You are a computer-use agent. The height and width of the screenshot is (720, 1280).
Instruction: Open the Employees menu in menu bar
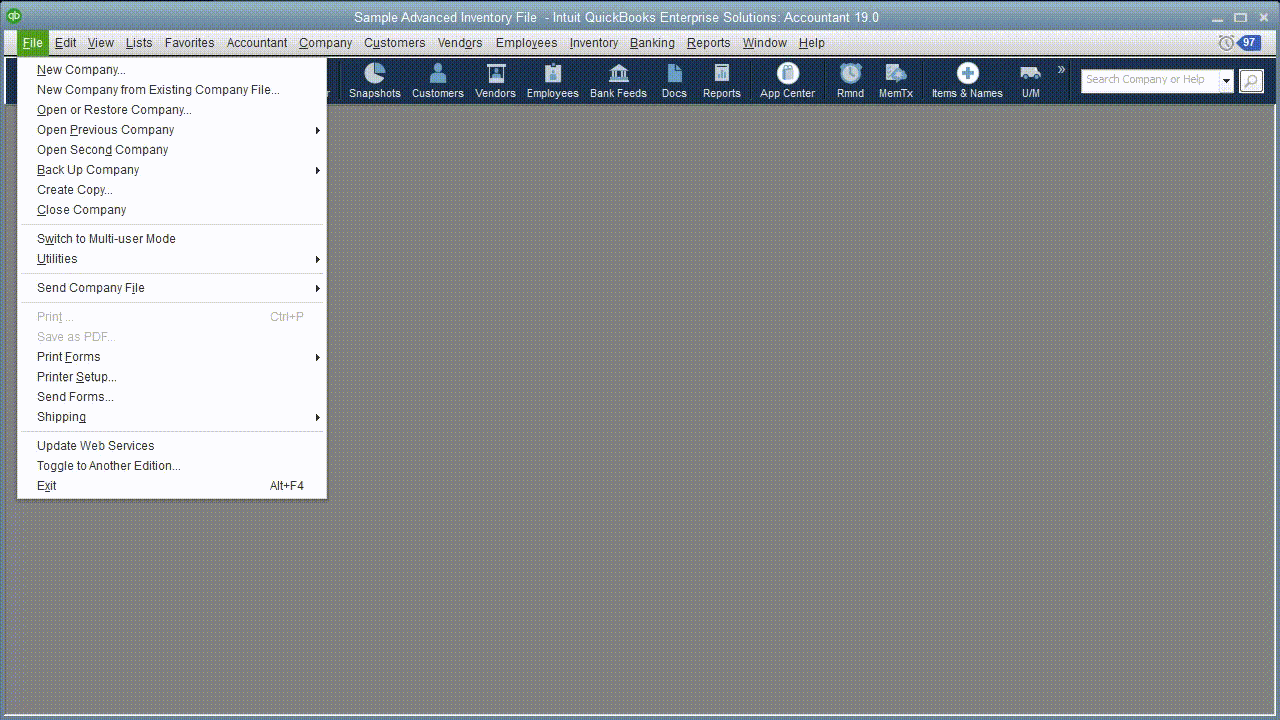coord(526,43)
